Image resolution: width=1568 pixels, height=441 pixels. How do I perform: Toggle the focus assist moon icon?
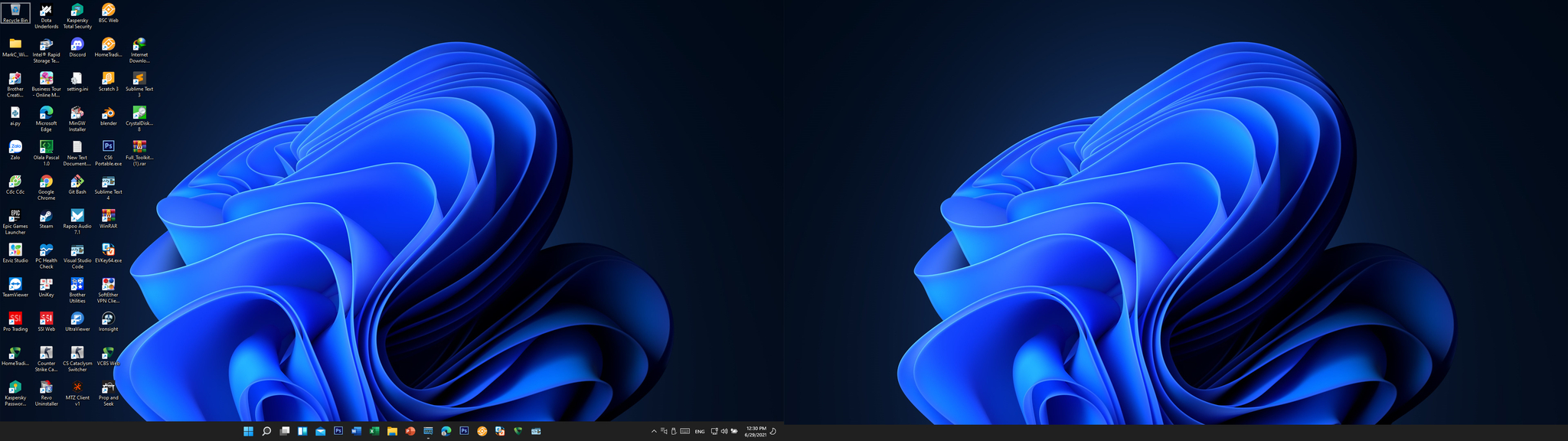[773, 431]
